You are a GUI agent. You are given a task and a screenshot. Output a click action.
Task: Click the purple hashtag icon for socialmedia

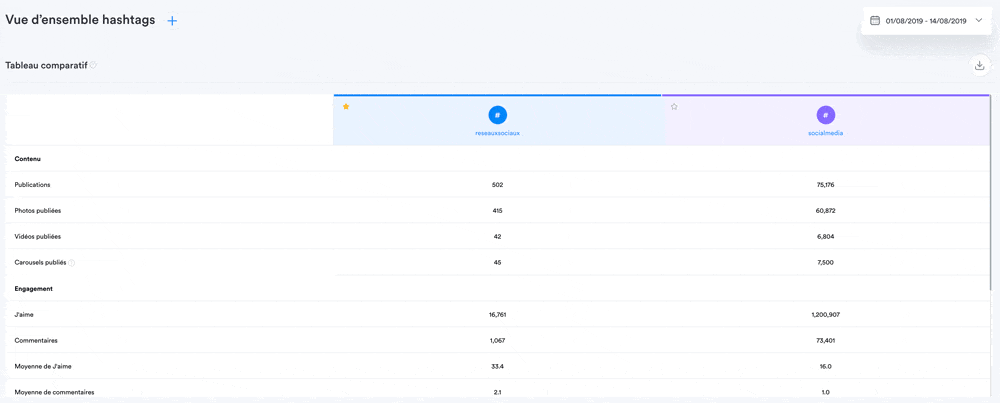coord(825,115)
